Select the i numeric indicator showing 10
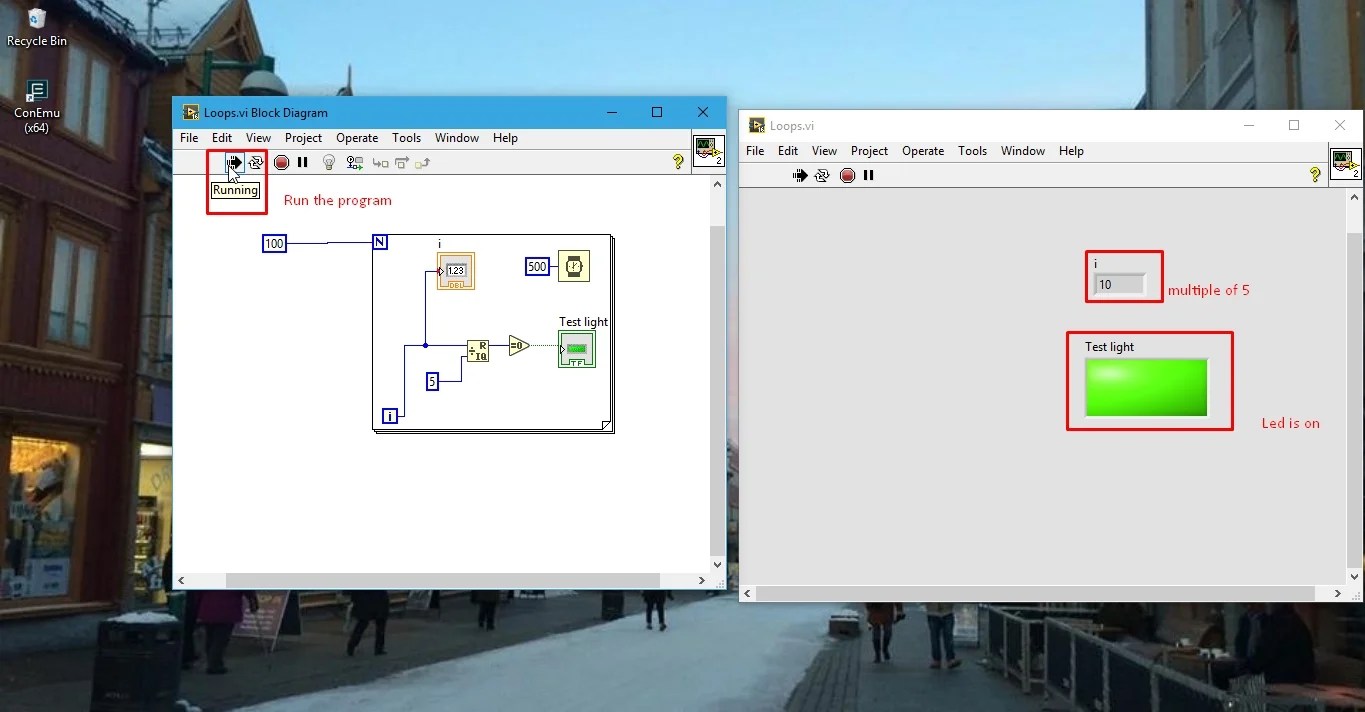This screenshot has height=712, width=1365. 1122,284
